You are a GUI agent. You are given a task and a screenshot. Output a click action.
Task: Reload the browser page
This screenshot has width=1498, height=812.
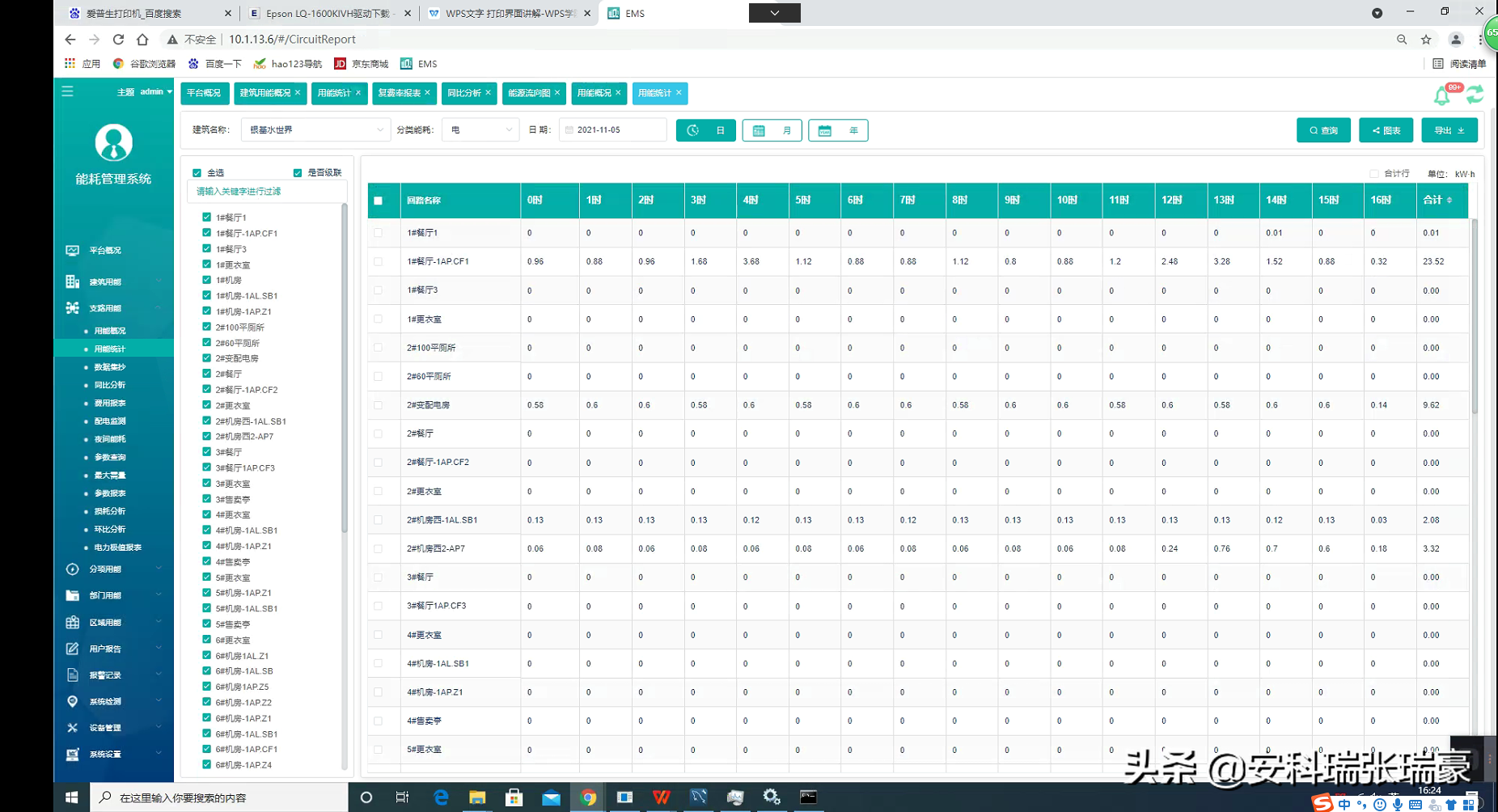pos(118,39)
